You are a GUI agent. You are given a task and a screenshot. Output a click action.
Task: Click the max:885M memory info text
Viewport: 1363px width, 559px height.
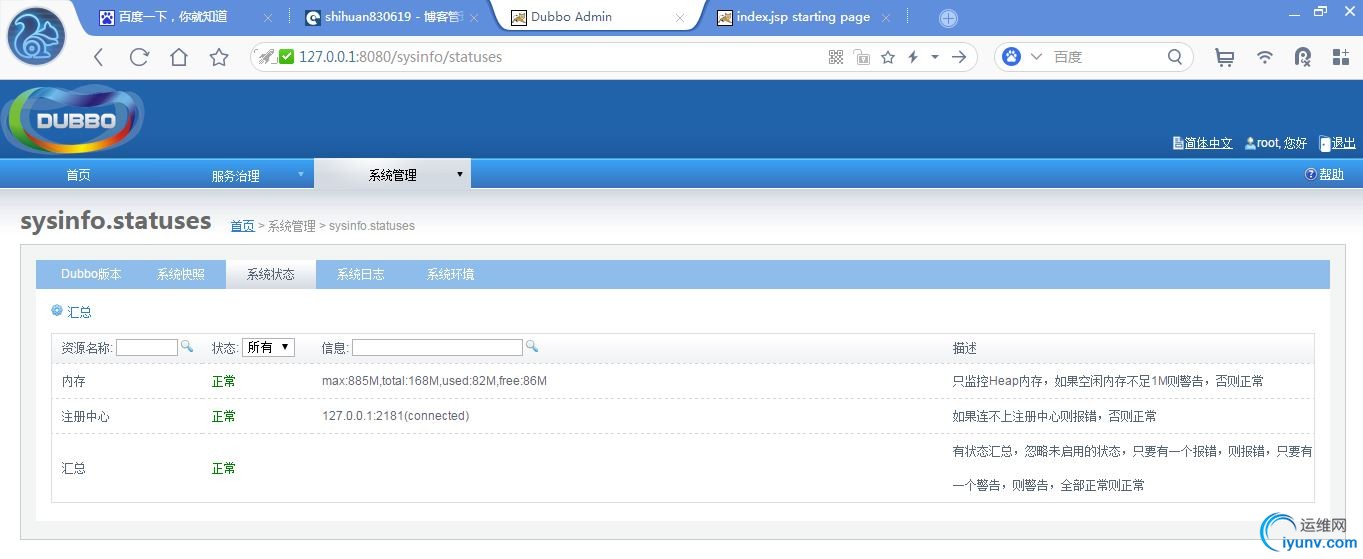pyautogui.click(x=434, y=381)
